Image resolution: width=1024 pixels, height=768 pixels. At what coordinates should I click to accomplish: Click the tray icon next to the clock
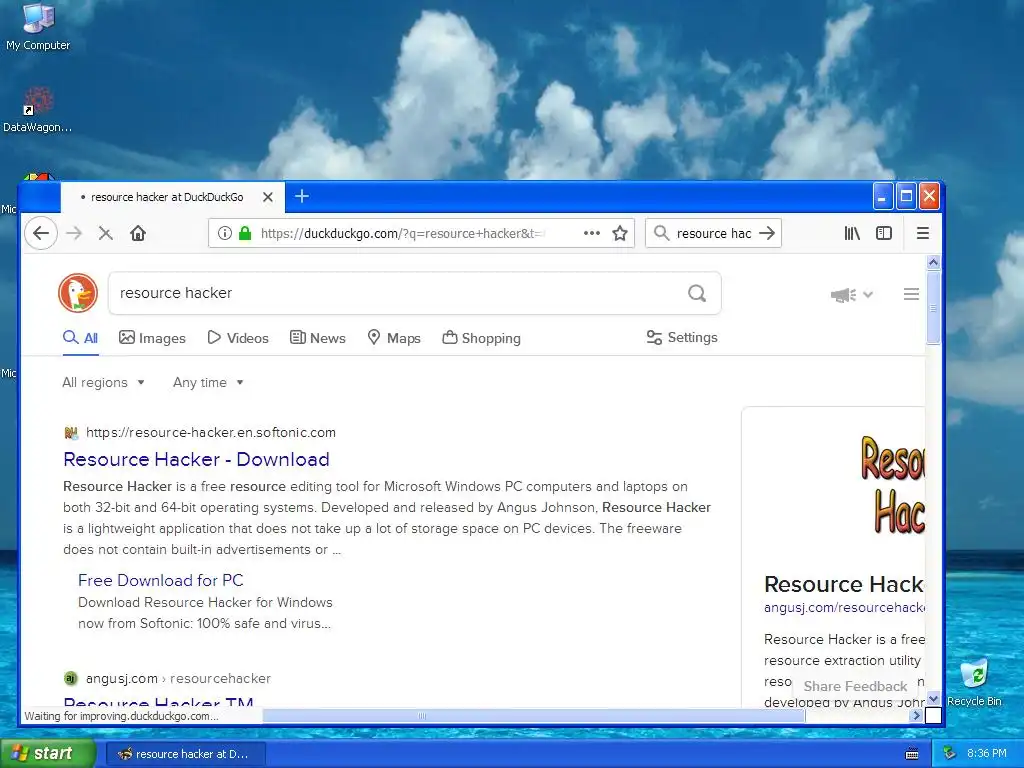pyautogui.click(x=950, y=754)
